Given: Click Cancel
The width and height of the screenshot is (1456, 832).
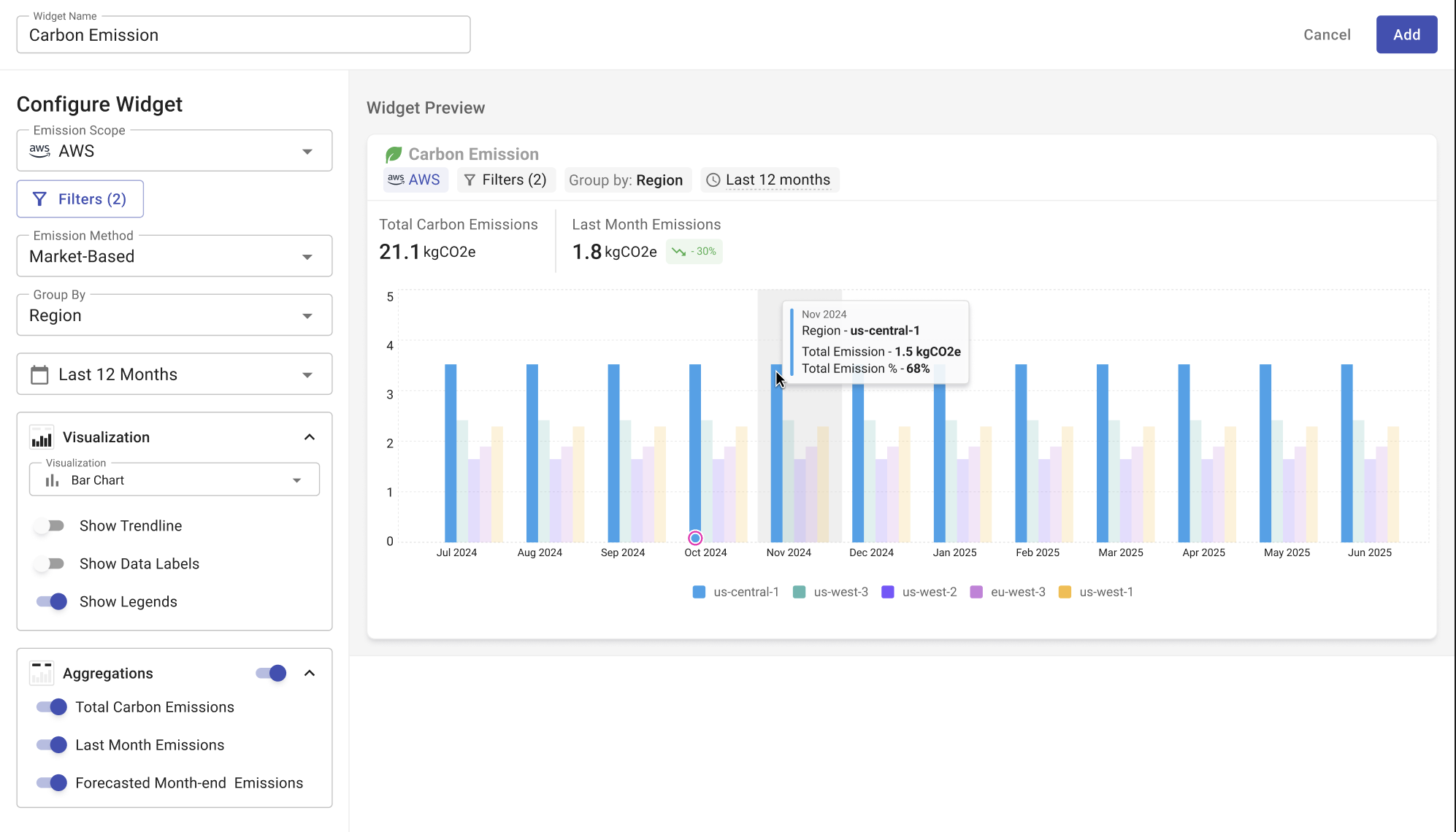Looking at the screenshot, I should [x=1327, y=35].
